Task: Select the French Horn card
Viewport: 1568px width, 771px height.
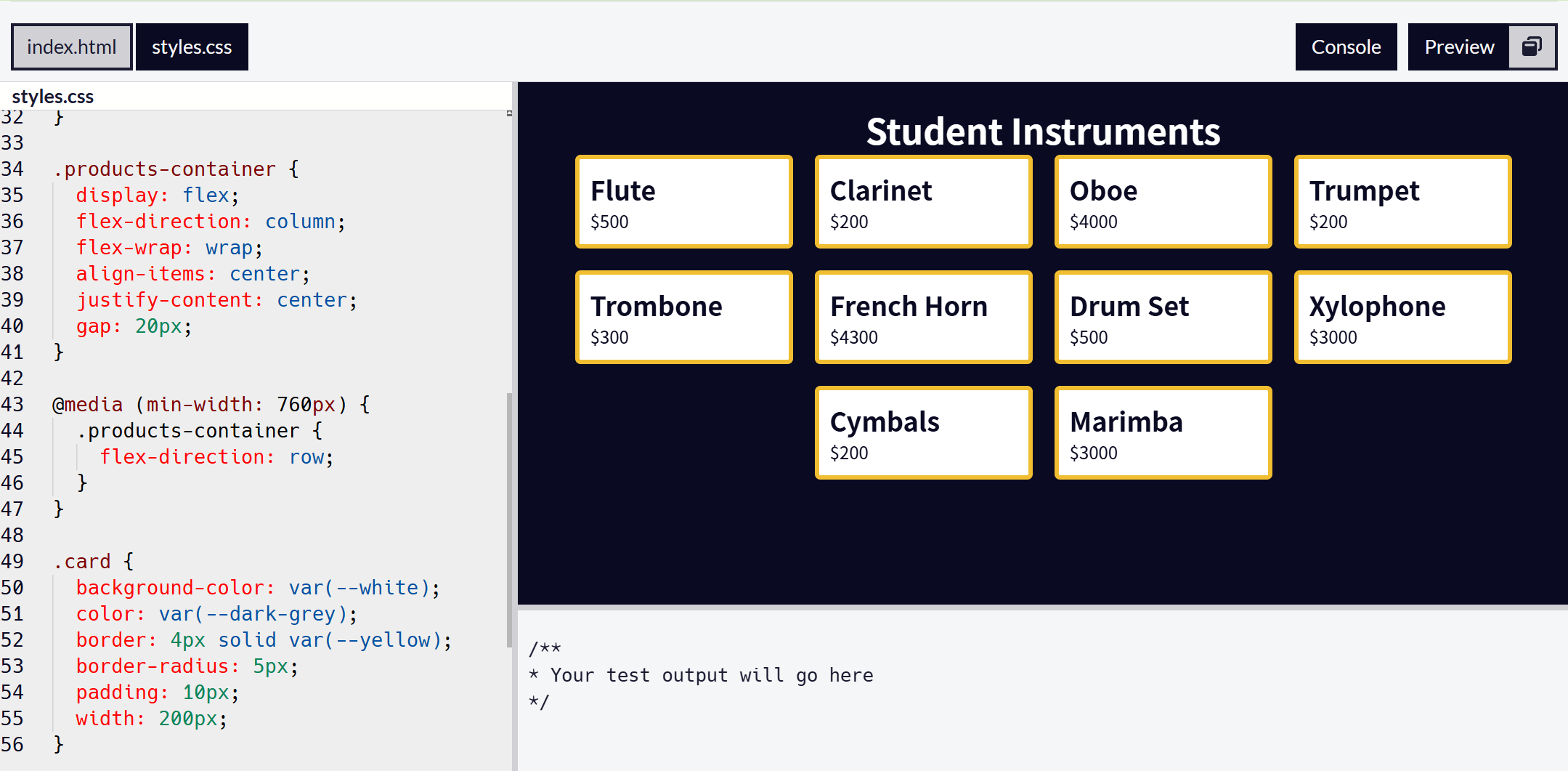Action: coord(923,317)
